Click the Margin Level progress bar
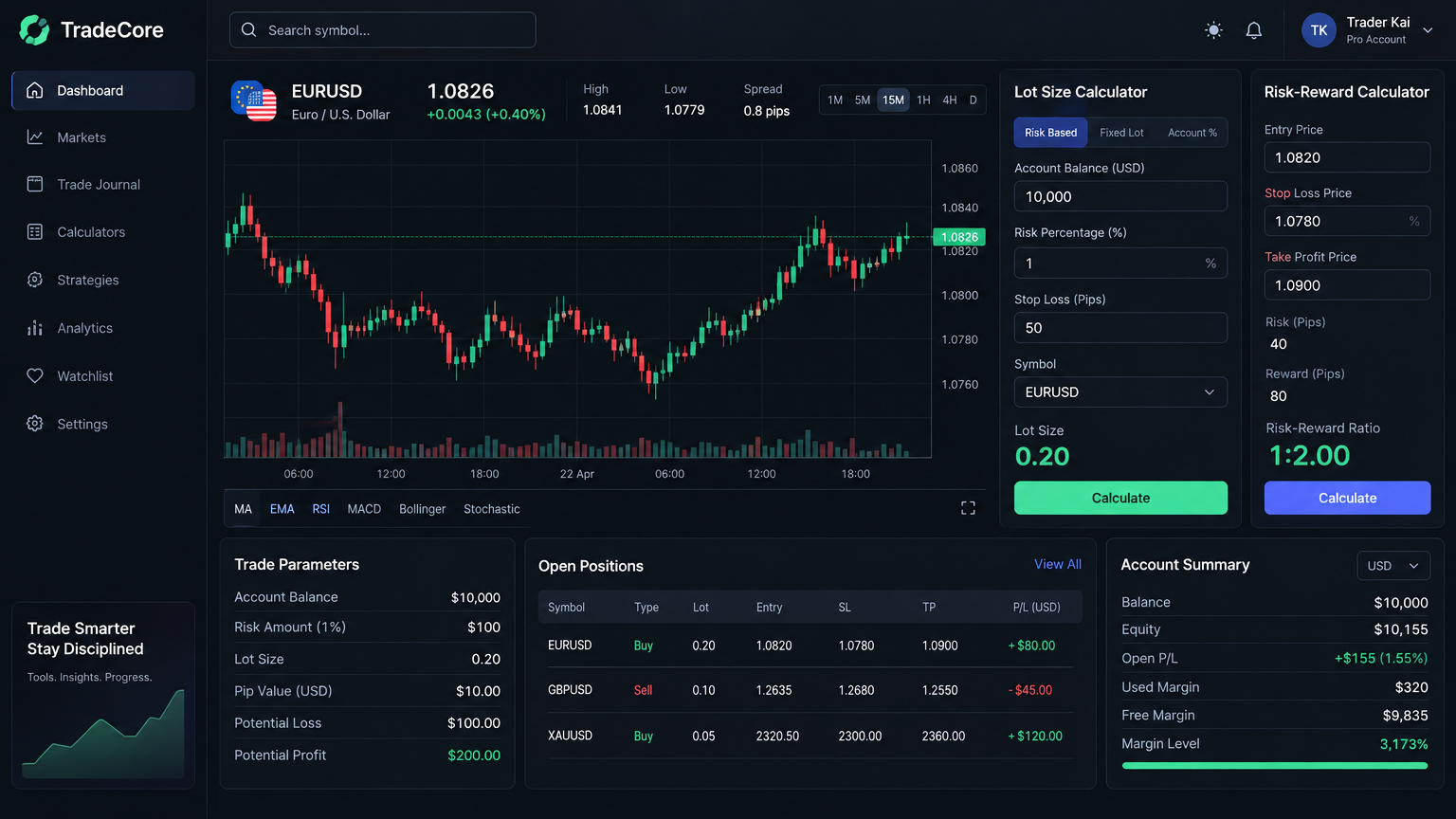Screen dimensions: 1456x819 point(1275,765)
